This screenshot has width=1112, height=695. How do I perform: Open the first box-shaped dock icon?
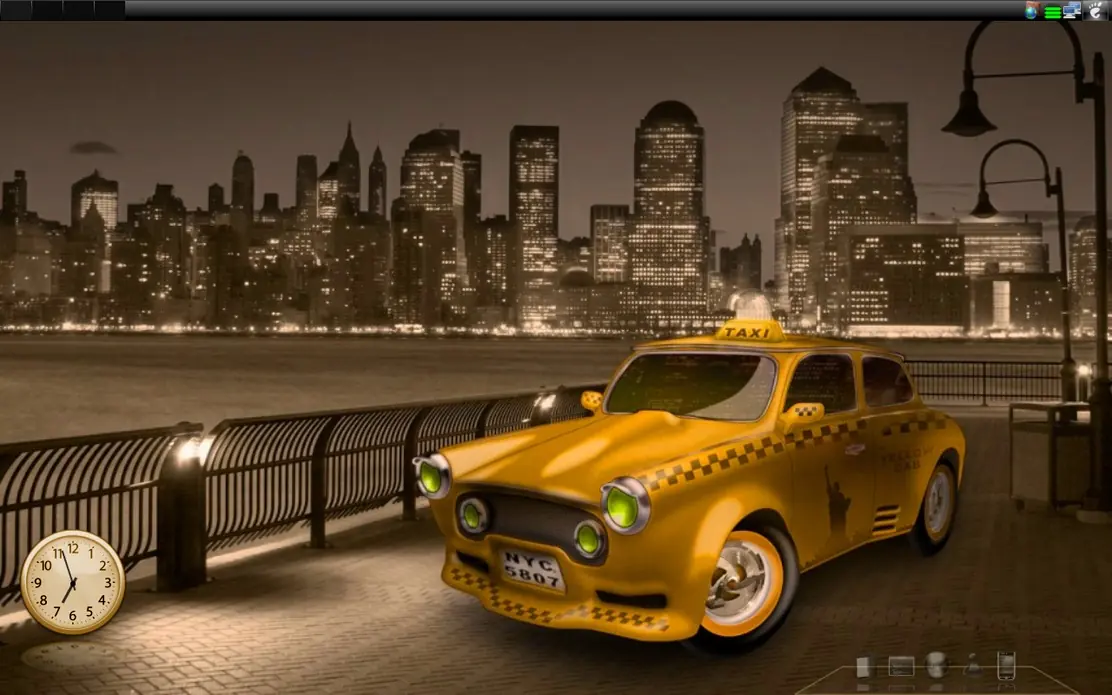pos(863,667)
